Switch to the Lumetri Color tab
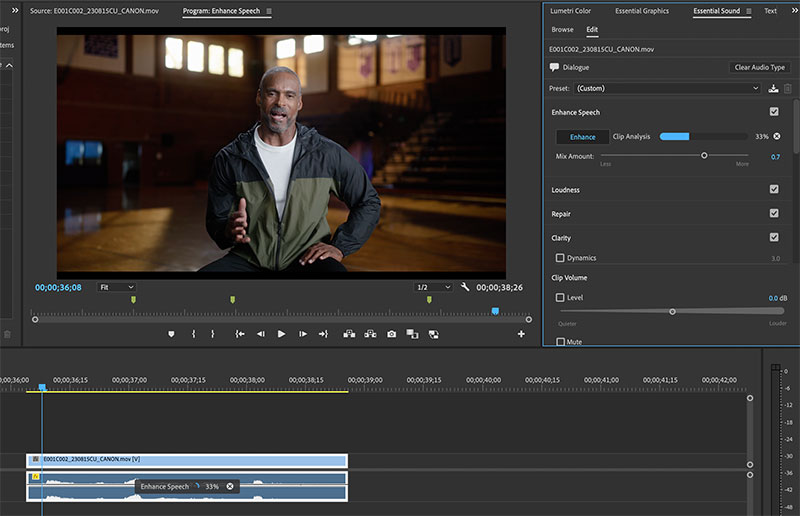Image resolution: width=800 pixels, height=516 pixels. tap(570, 11)
